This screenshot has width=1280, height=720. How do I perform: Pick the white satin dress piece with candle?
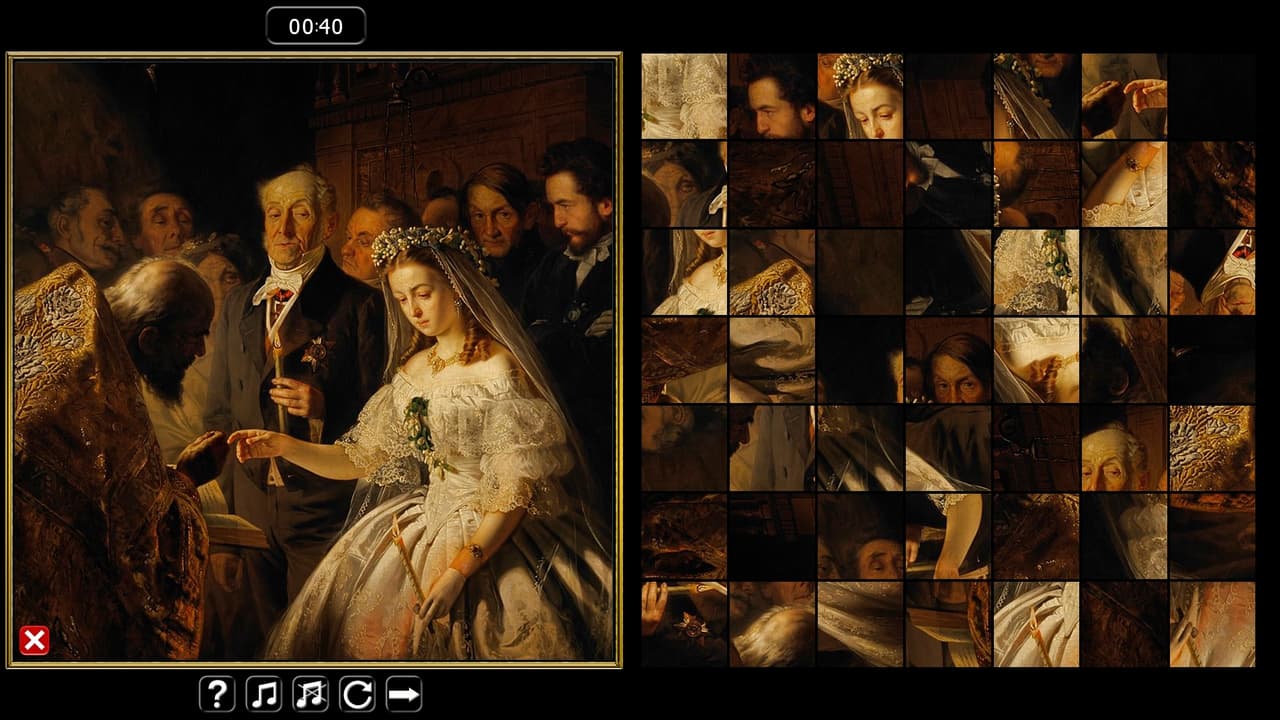click(x=1037, y=624)
